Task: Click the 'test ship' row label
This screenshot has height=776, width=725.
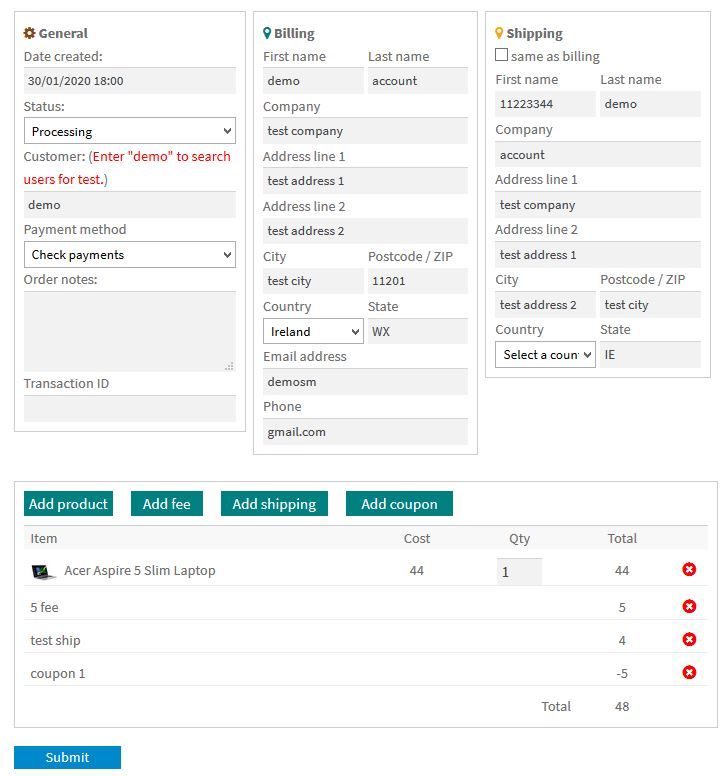Action: [x=55, y=640]
